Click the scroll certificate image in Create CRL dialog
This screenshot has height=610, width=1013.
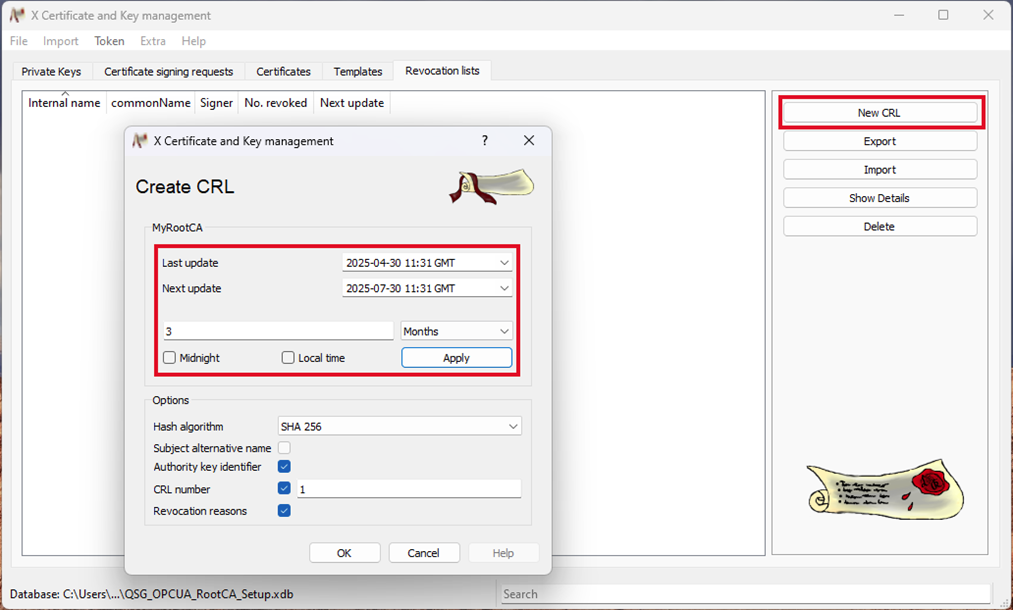pyautogui.click(x=491, y=186)
